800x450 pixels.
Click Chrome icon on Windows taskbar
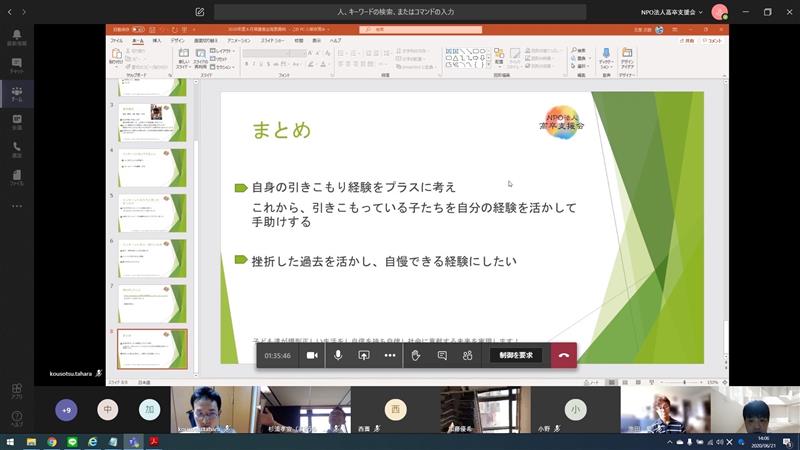(51, 441)
